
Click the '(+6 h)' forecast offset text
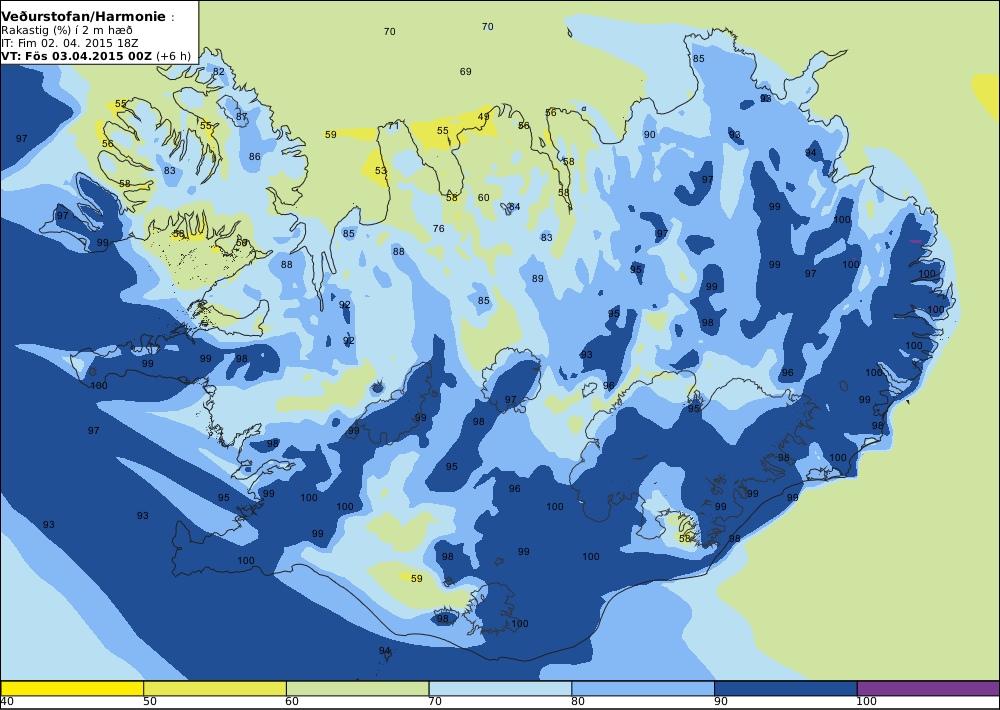173,55
